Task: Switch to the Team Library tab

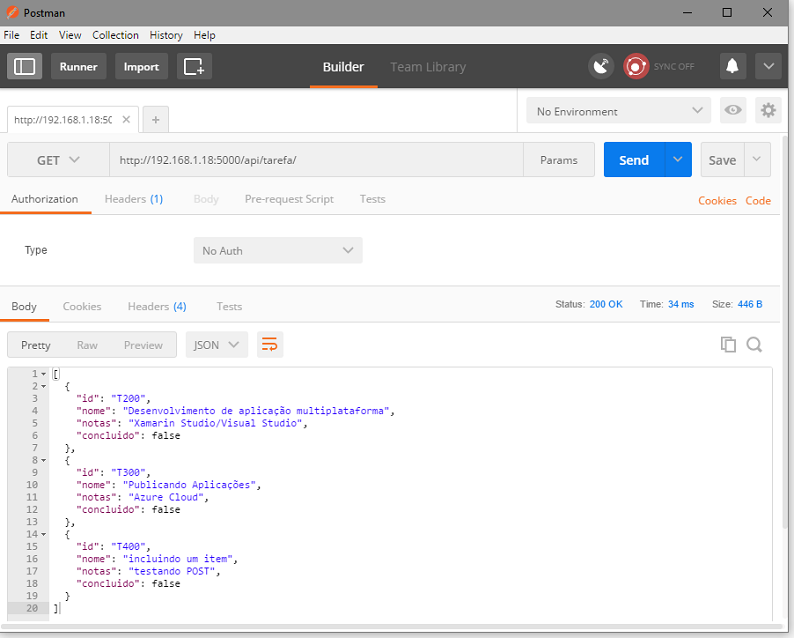Action: [x=428, y=67]
